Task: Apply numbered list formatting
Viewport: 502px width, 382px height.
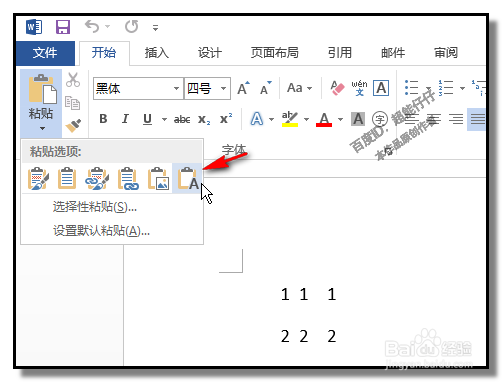Action: [x=446, y=88]
